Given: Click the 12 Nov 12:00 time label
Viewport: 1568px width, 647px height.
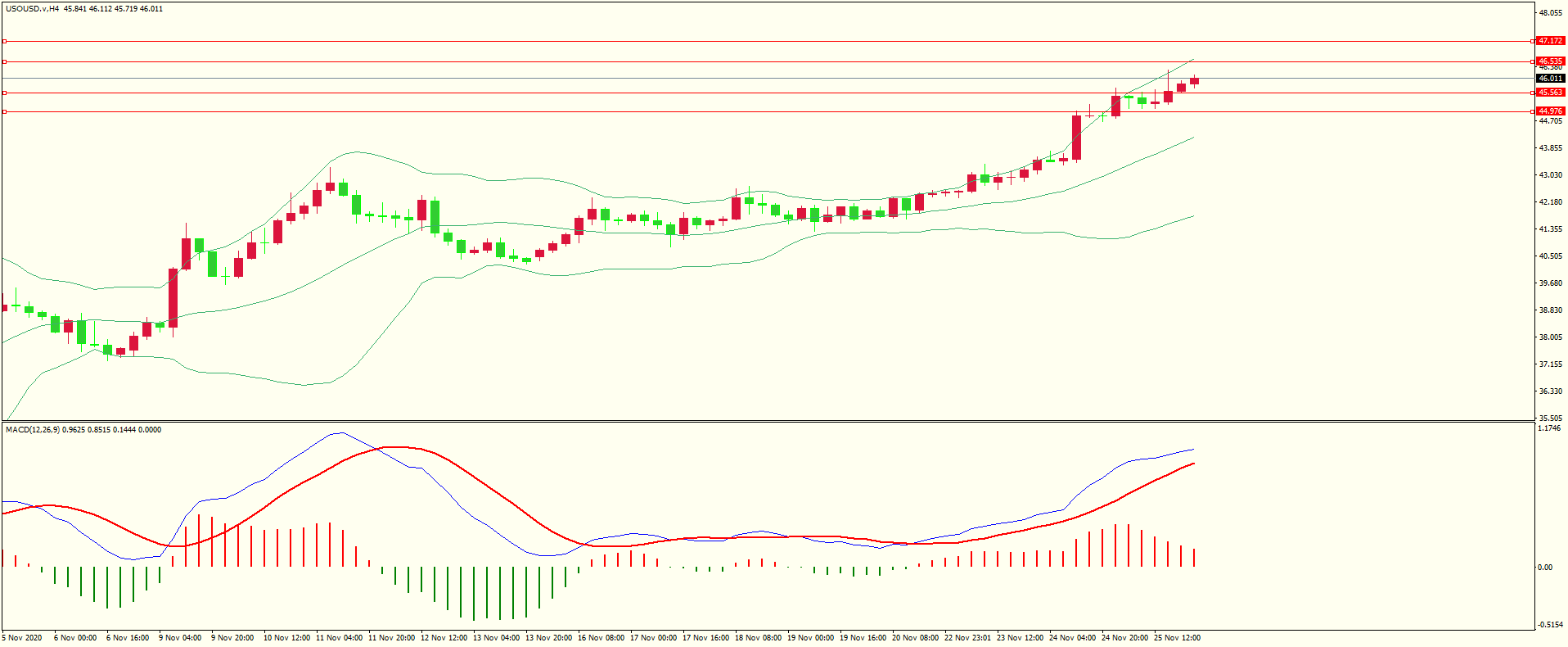Looking at the screenshot, I should coord(444,638).
